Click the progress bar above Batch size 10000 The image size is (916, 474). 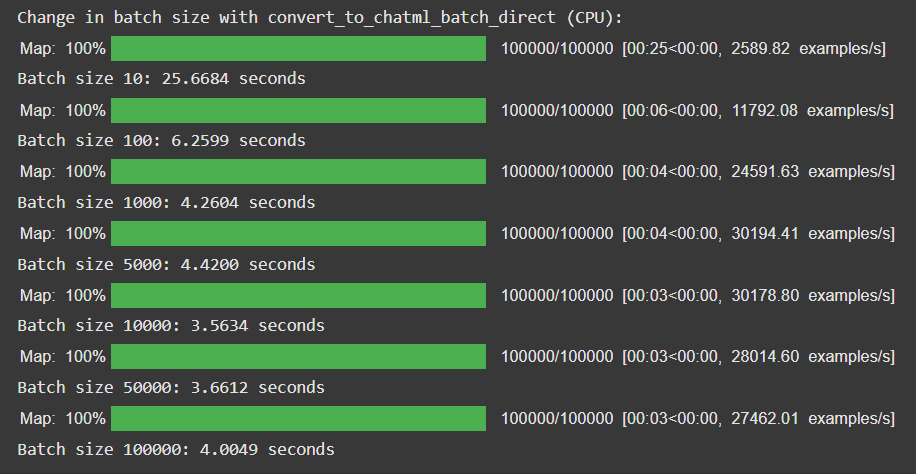(x=298, y=296)
